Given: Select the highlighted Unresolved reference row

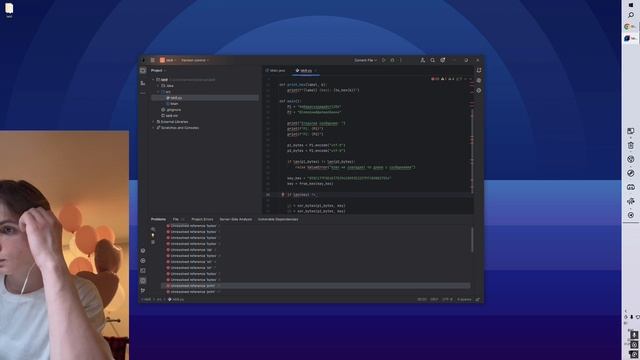Looking at the screenshot, I should tap(316, 286).
